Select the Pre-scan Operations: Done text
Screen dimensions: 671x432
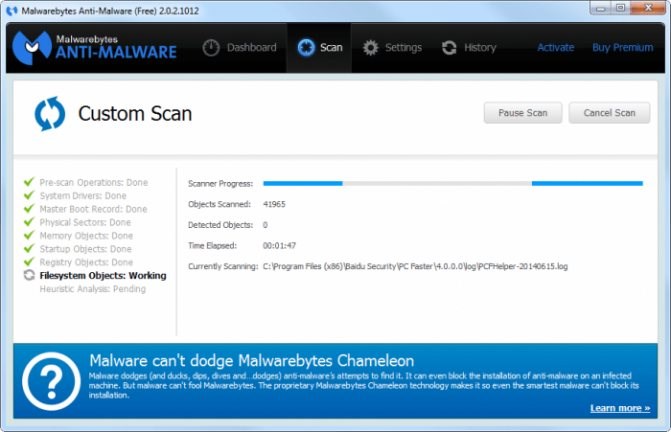94,183
